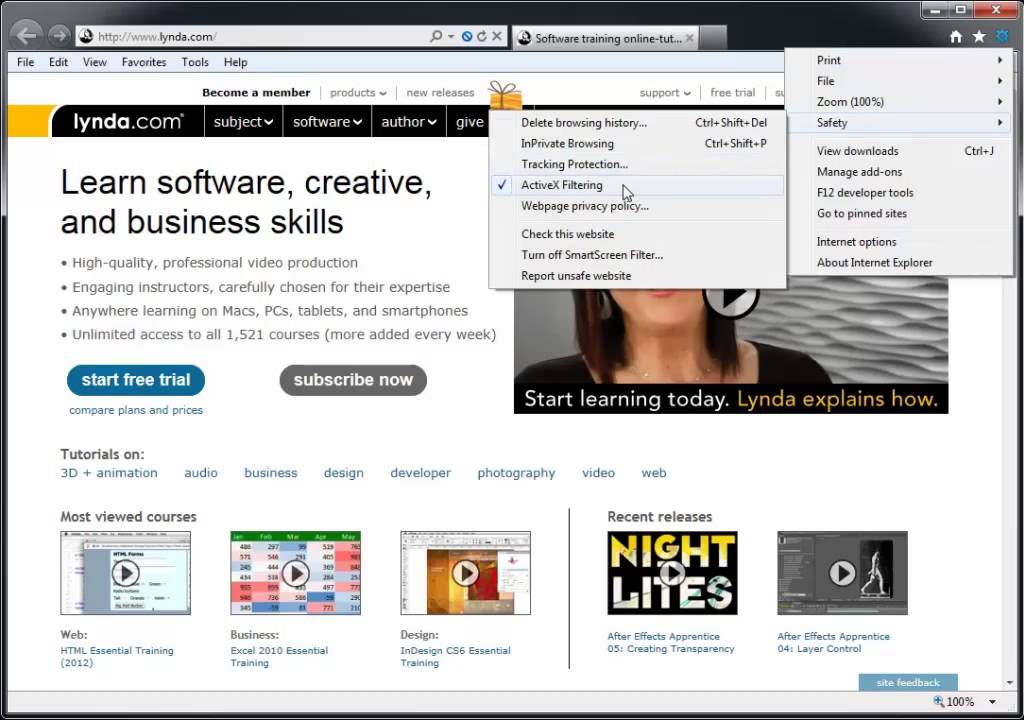Open the Favorites menu
The width and height of the screenshot is (1024, 720).
(x=144, y=62)
